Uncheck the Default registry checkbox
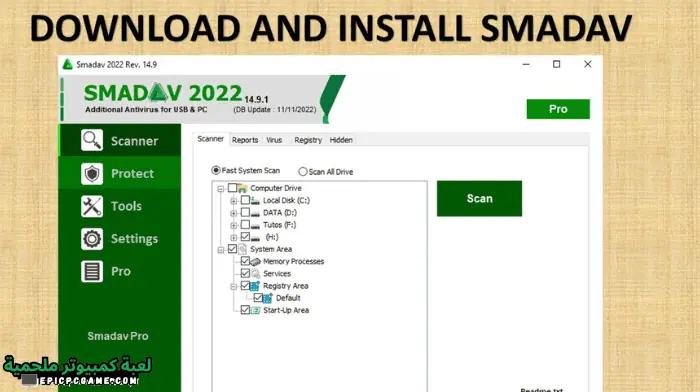 click(258, 297)
